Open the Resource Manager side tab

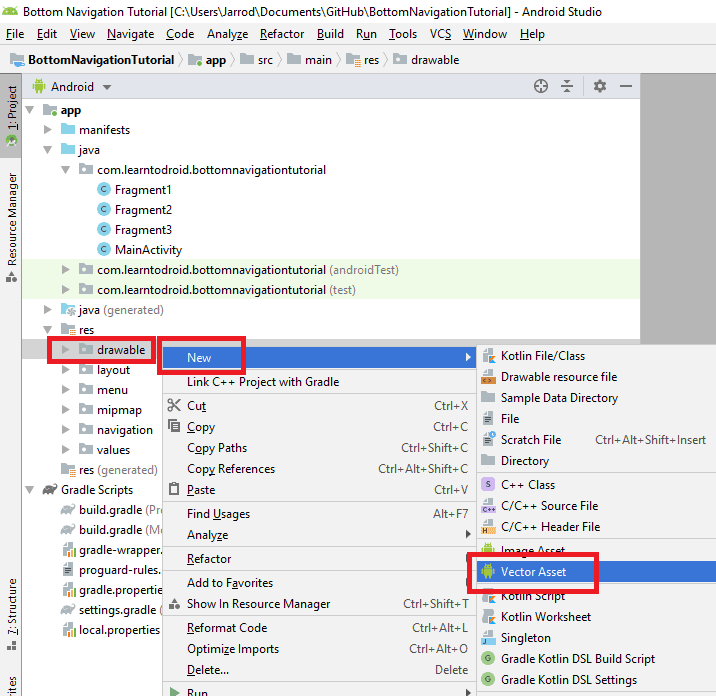click(x=12, y=218)
